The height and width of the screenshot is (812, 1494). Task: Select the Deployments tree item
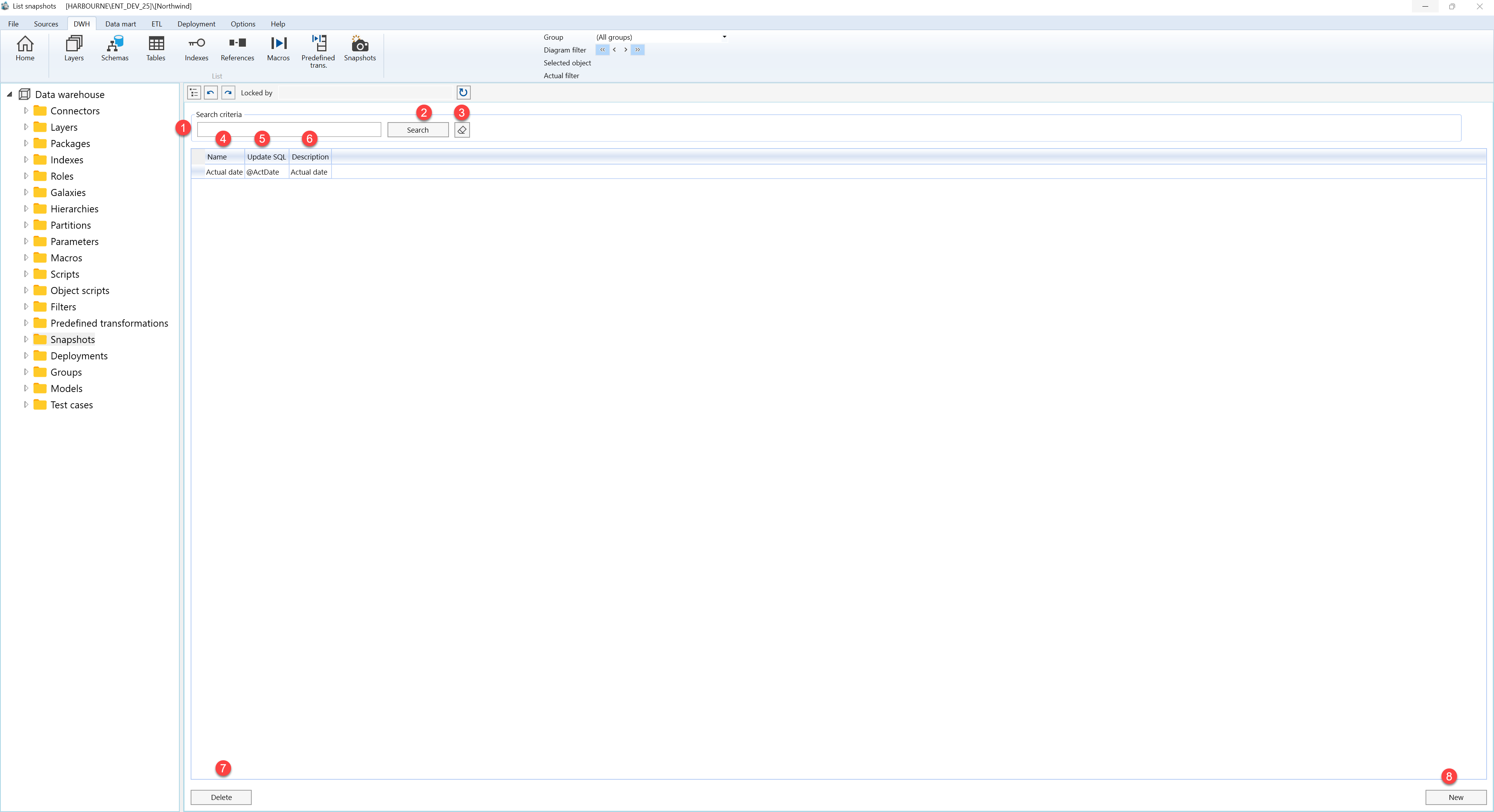(79, 356)
